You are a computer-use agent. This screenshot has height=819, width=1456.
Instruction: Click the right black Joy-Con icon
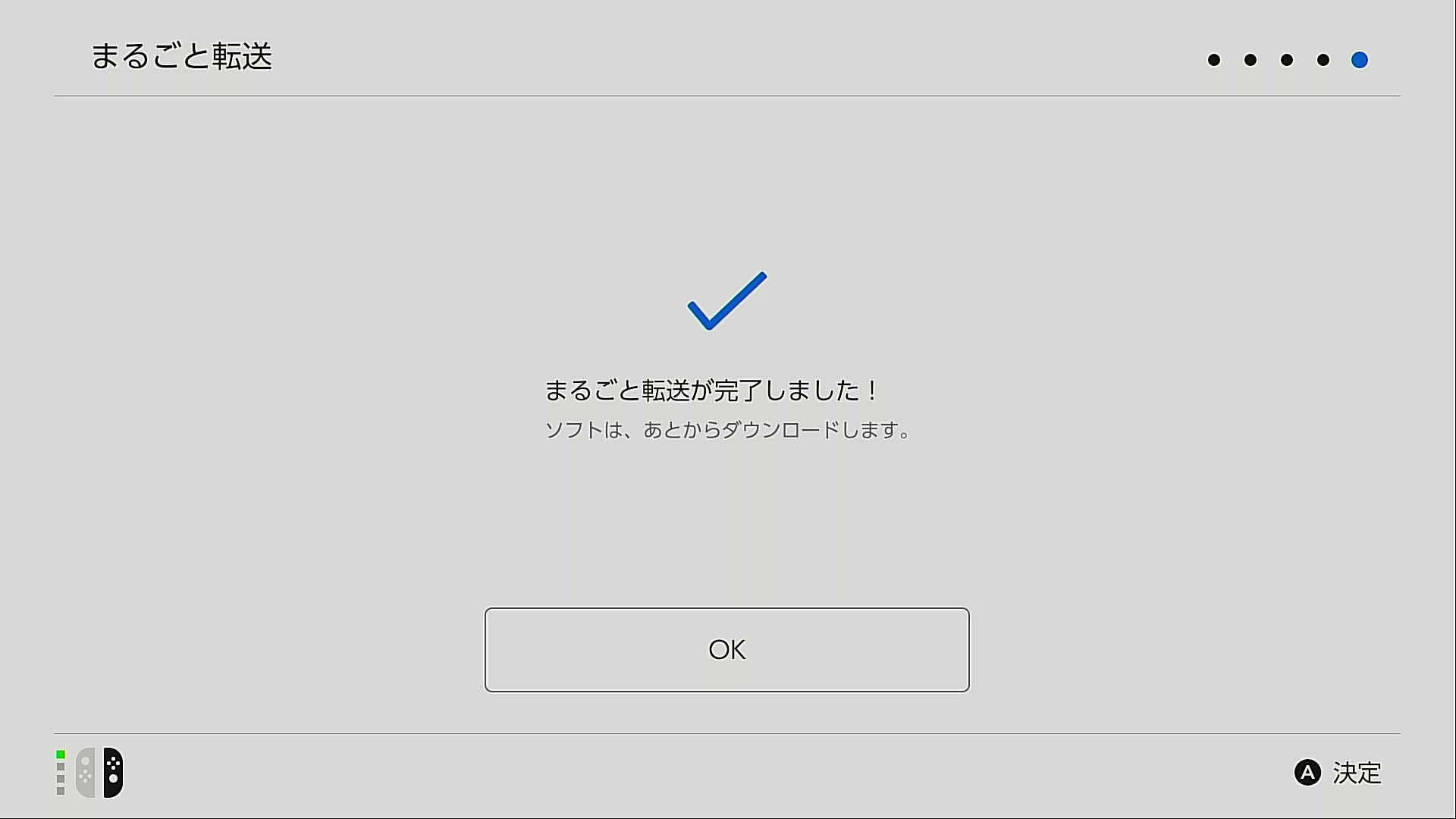(x=113, y=773)
